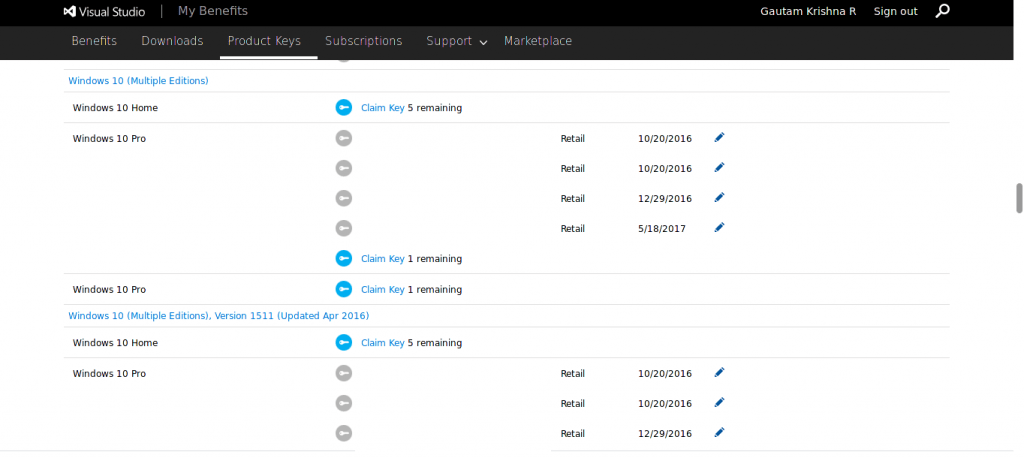Click the gray key icon in the 5/18/2017 row
1024x458 pixels.
[344, 228]
